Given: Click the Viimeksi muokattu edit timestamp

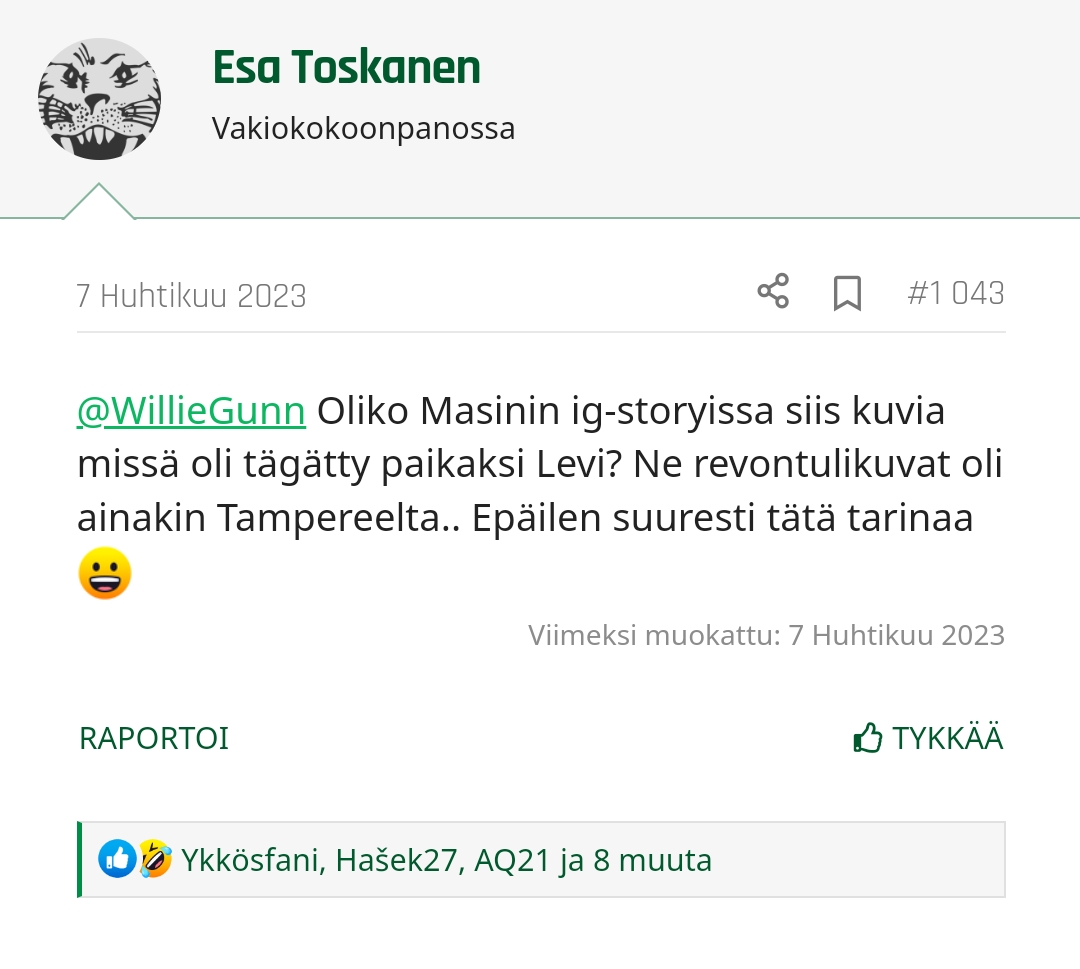Looking at the screenshot, I should click(x=766, y=635).
